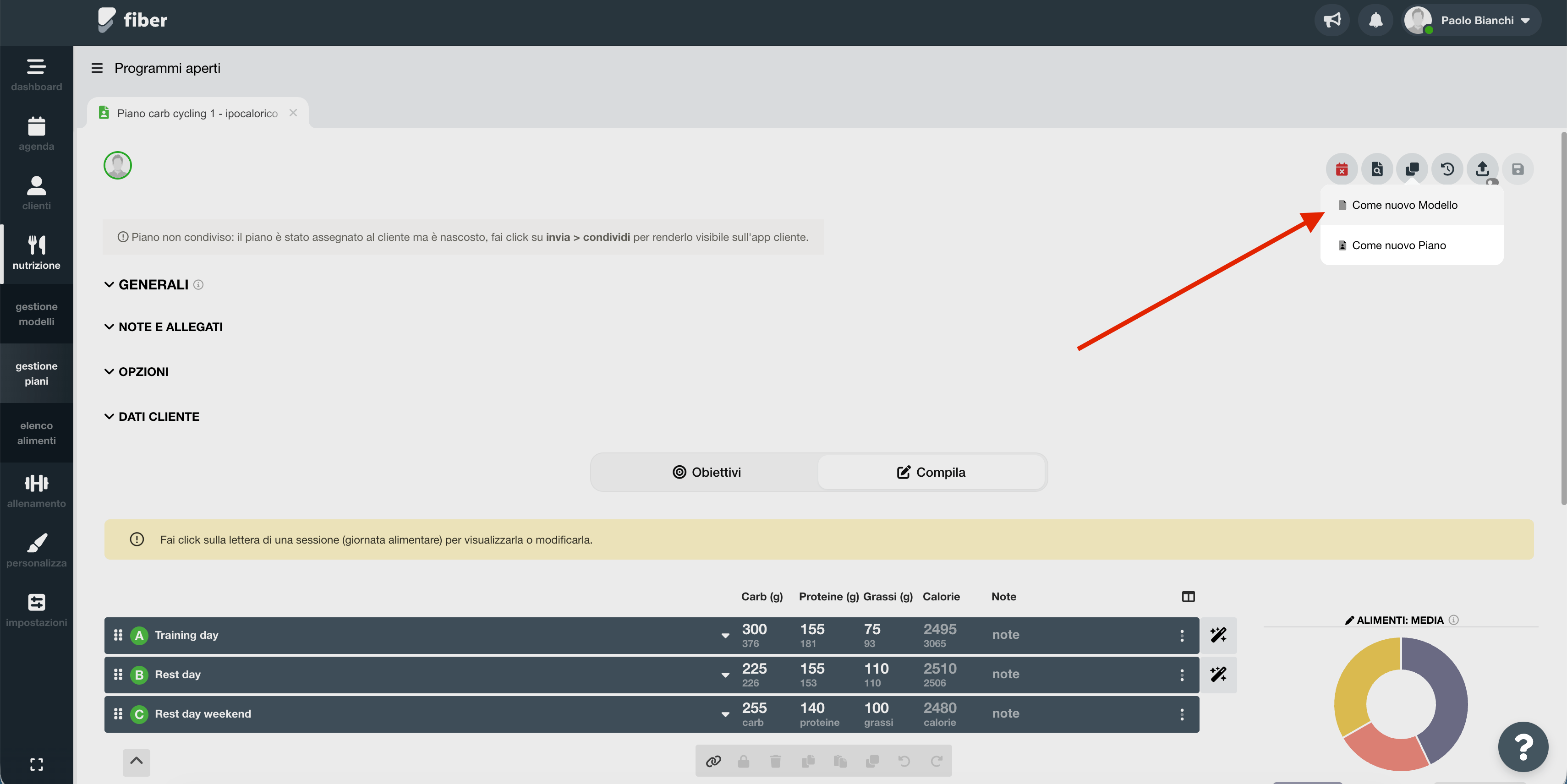This screenshot has width=1567, height=784.
Task: Select nutrizione in the sidebar
Action: [x=36, y=253]
